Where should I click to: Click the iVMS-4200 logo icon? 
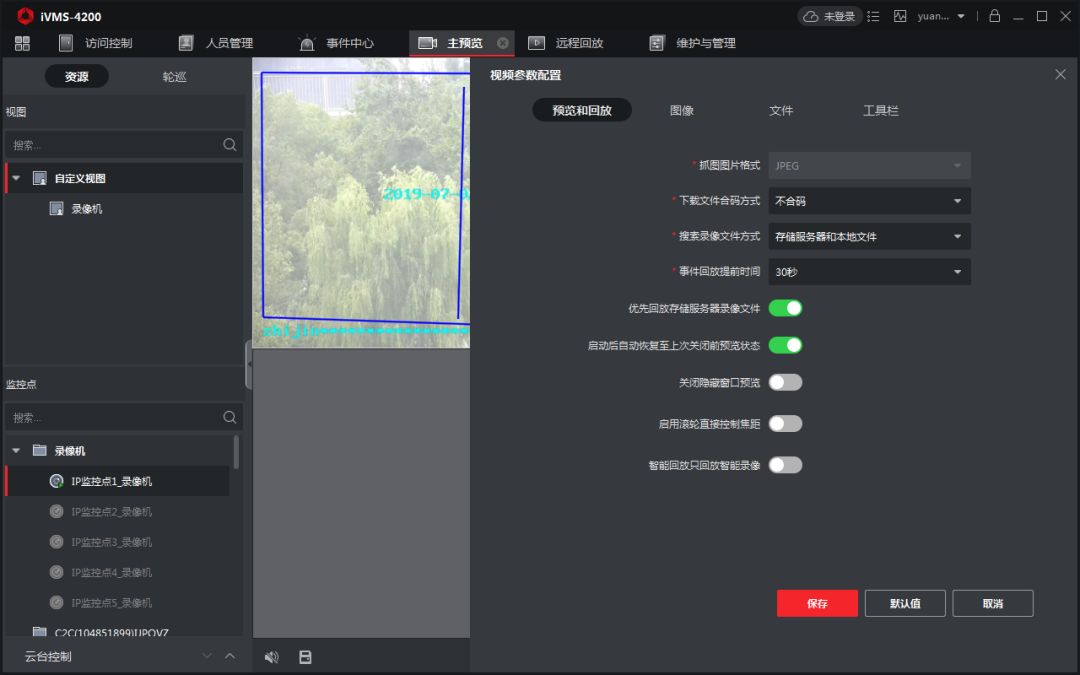coord(25,16)
